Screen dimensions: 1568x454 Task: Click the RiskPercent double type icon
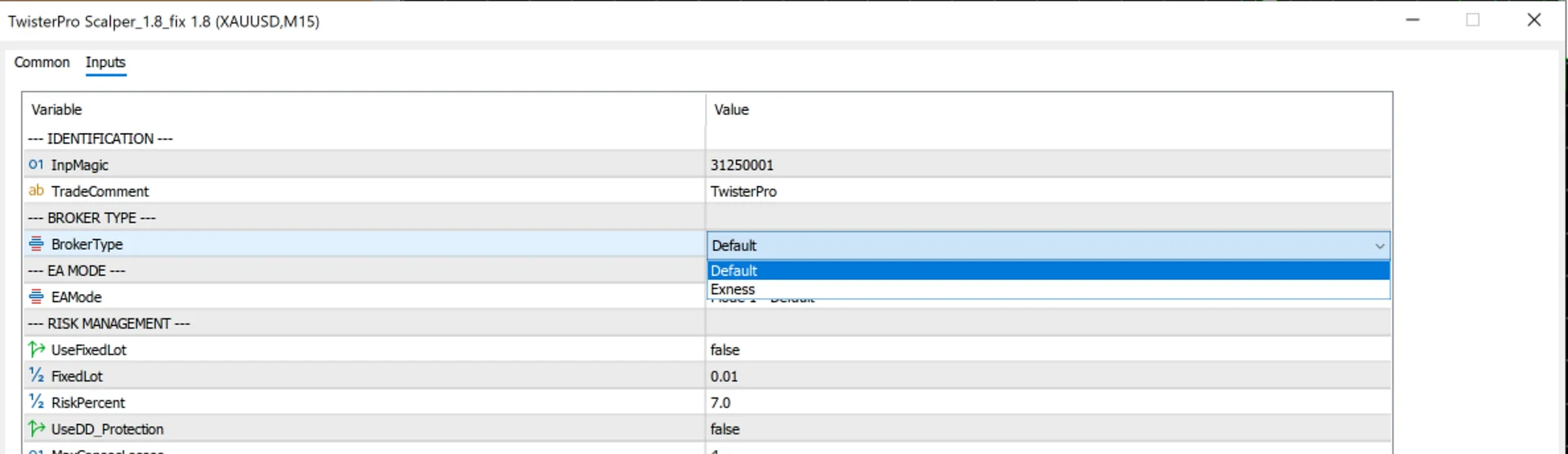pos(36,402)
